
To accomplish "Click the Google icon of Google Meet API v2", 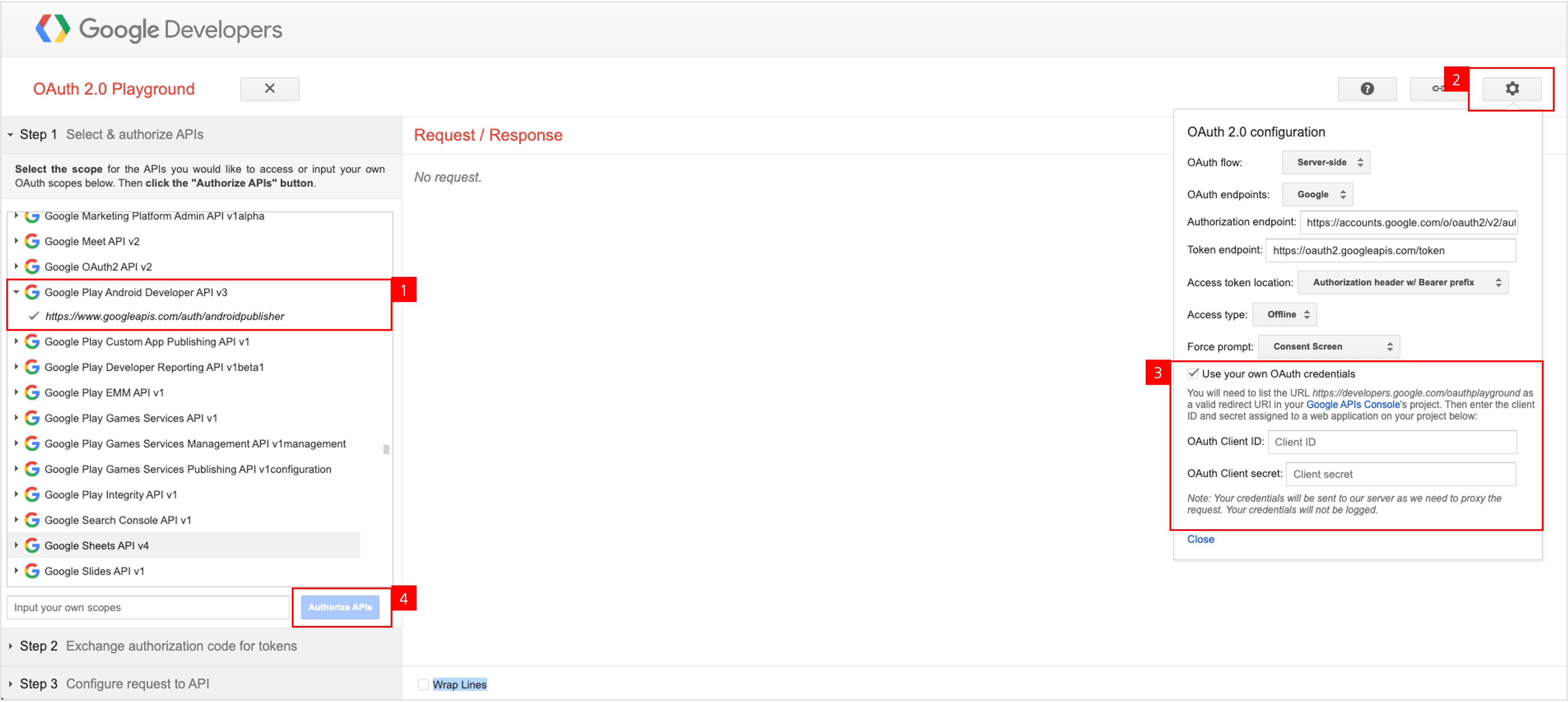I will (32, 241).
